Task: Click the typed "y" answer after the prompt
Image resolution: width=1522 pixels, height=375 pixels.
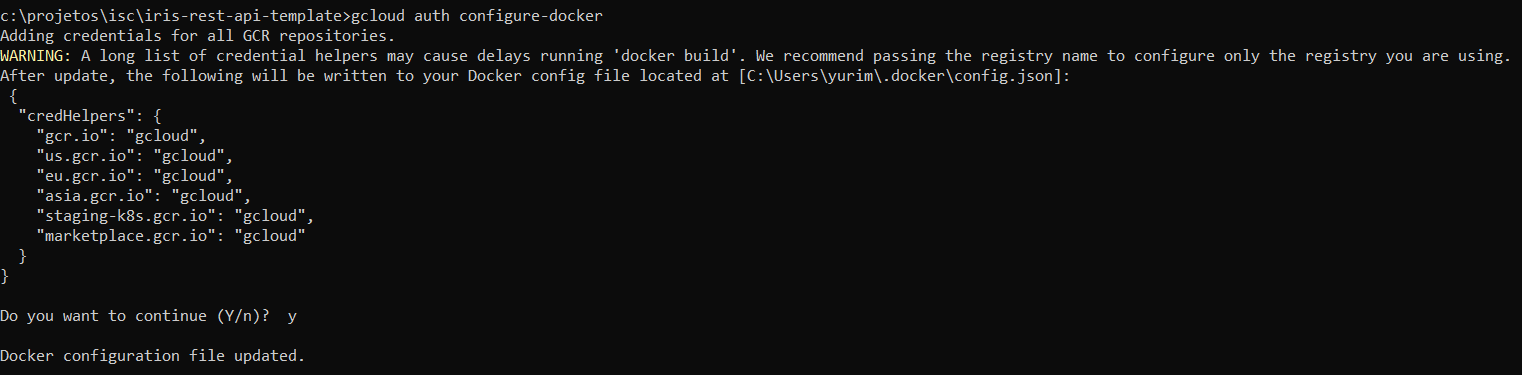Action: coord(292,317)
